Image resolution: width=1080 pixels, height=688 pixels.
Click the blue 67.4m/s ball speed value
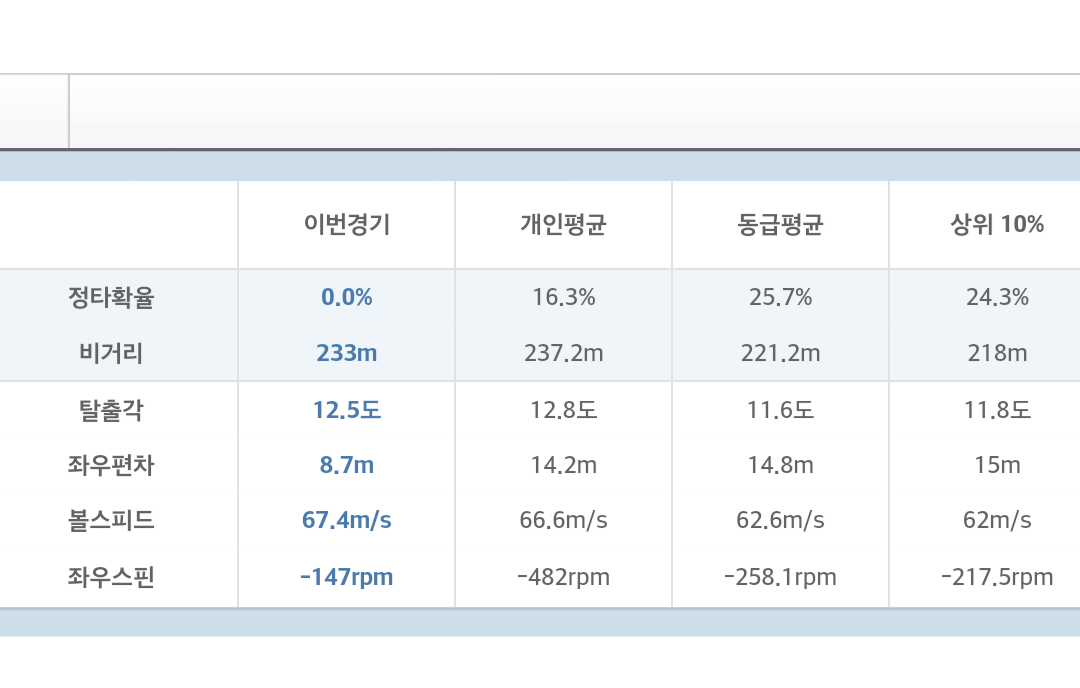coord(346,520)
